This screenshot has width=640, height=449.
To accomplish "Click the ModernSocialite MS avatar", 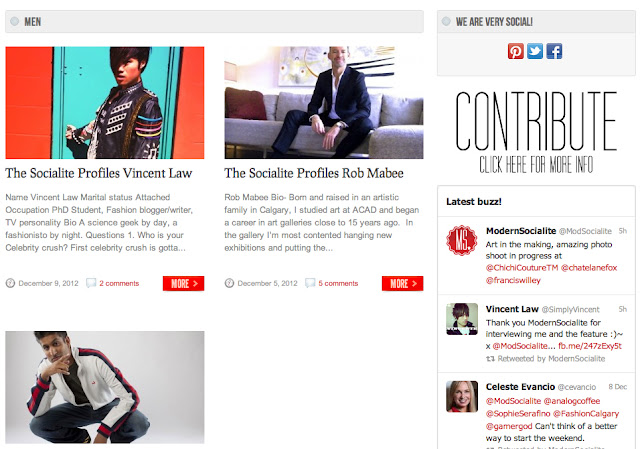I will [x=462, y=240].
